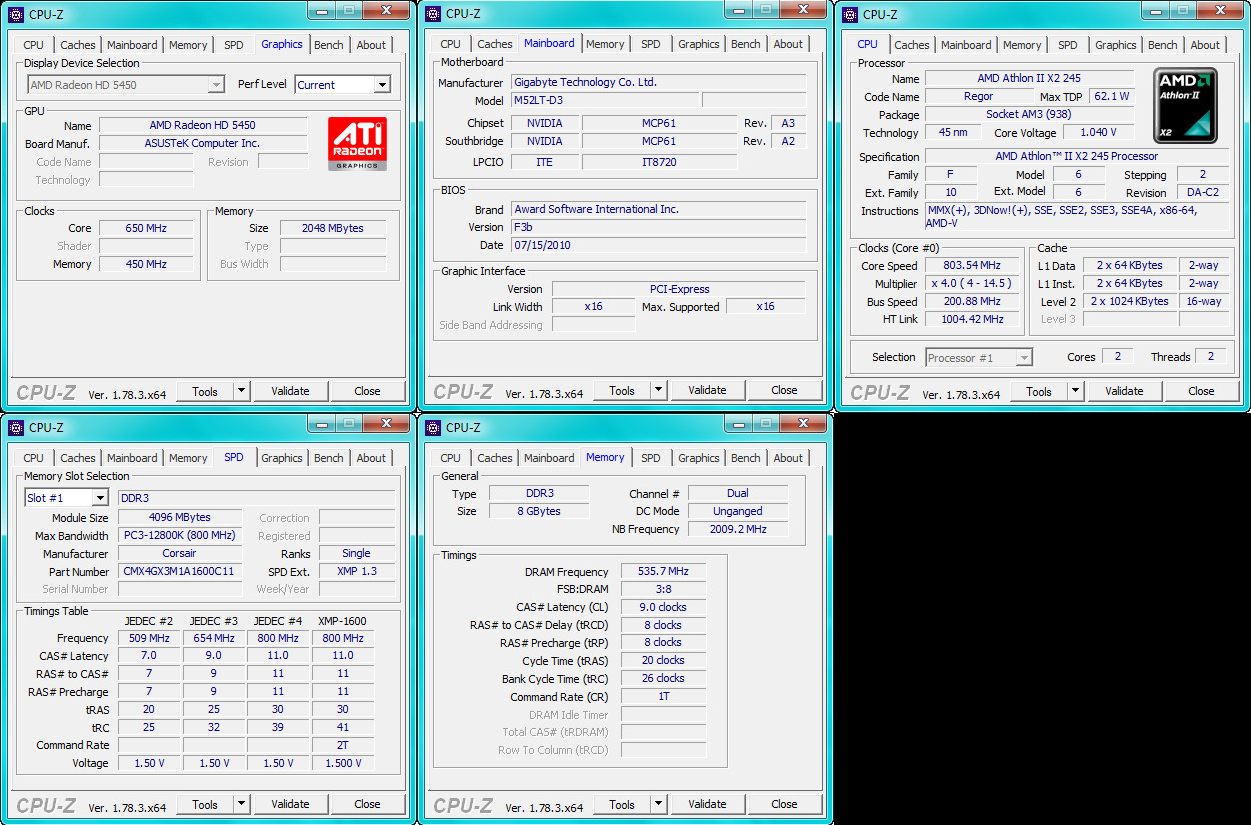Click Tools button in CPU window
Viewport: 1251px width, 825px height.
(x=1039, y=391)
